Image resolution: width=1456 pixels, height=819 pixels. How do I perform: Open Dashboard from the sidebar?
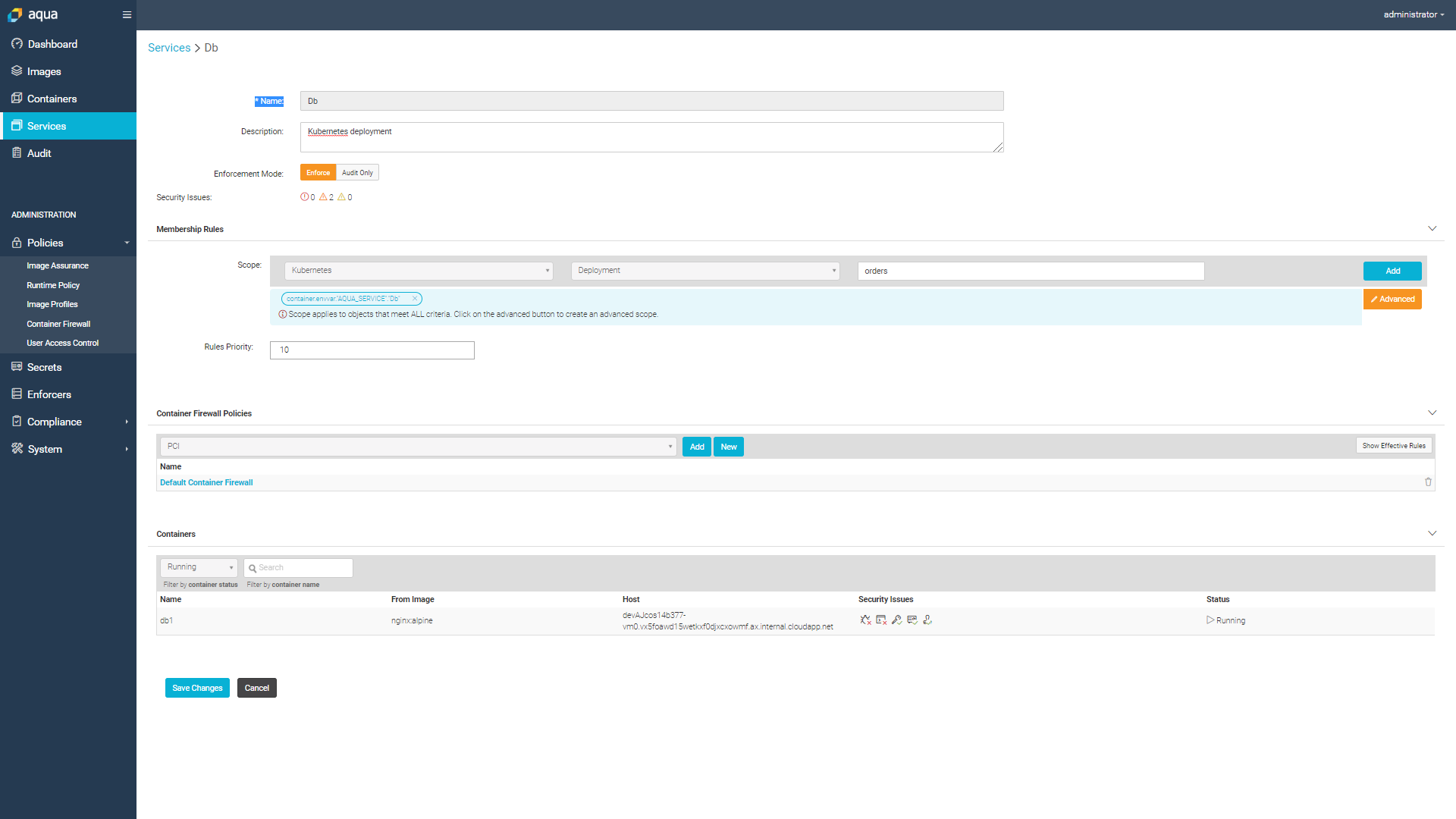[x=52, y=44]
